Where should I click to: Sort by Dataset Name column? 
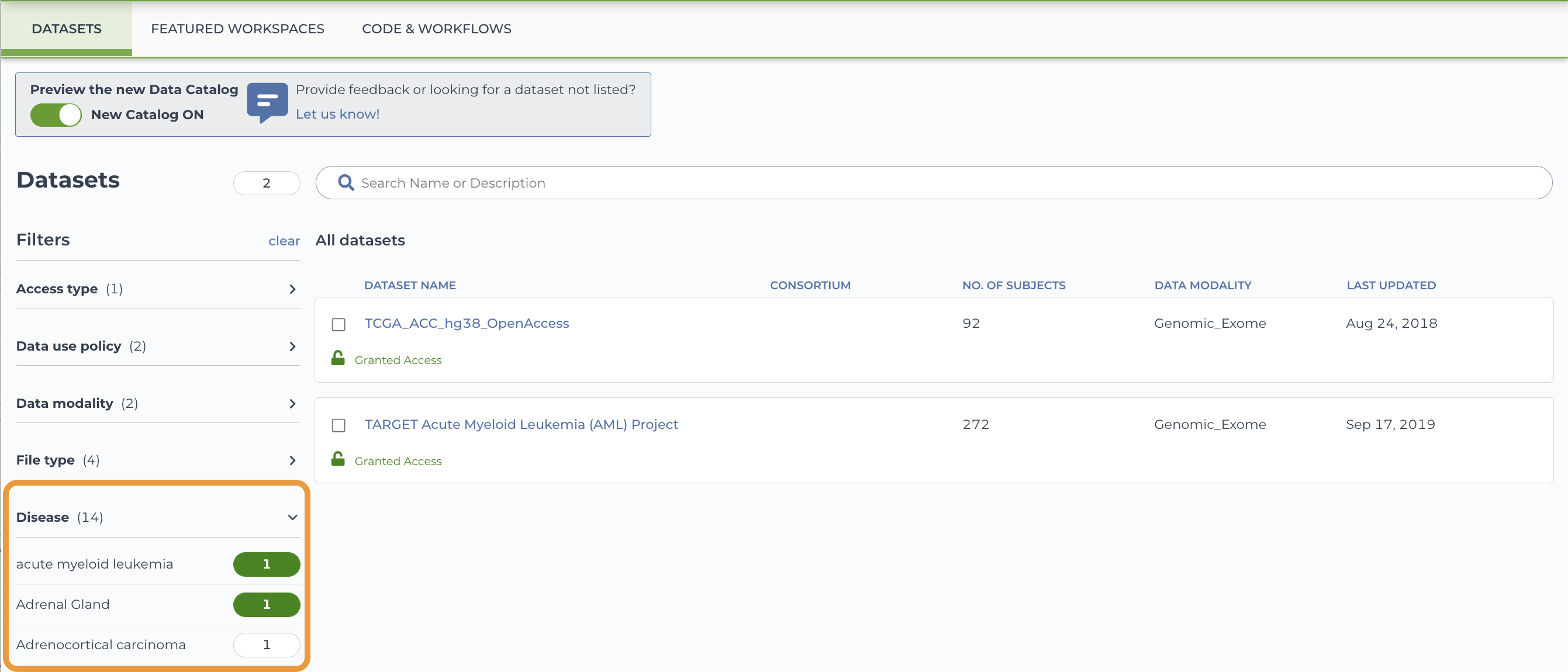410,285
